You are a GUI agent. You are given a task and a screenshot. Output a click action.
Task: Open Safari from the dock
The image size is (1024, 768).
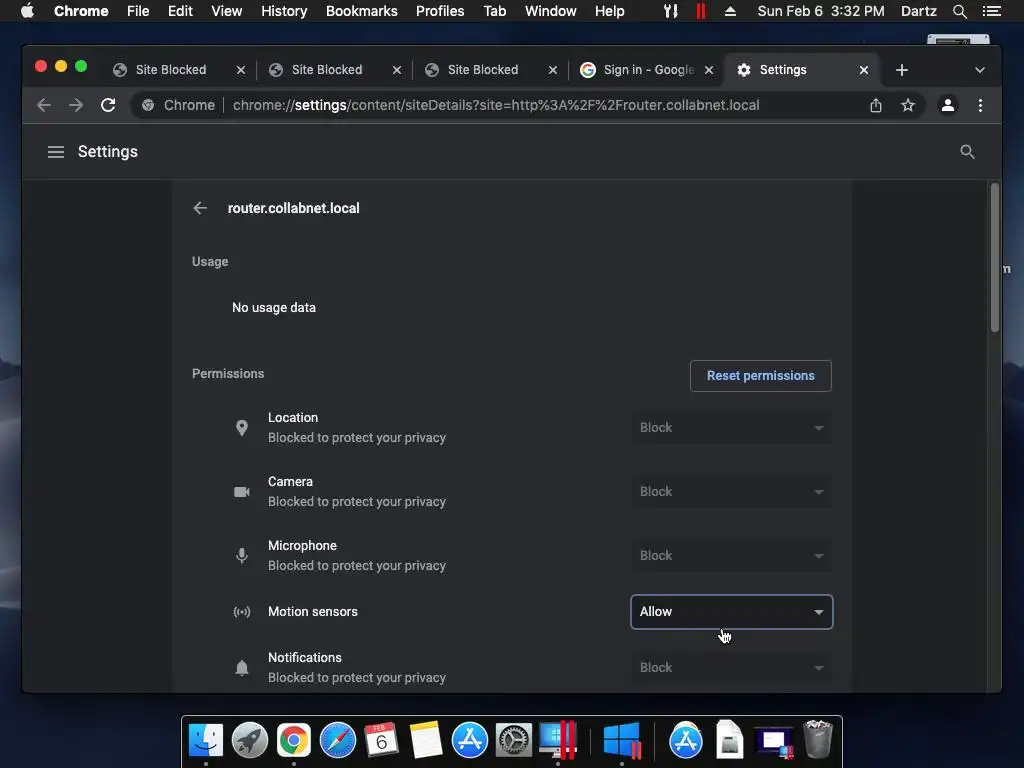pos(338,741)
